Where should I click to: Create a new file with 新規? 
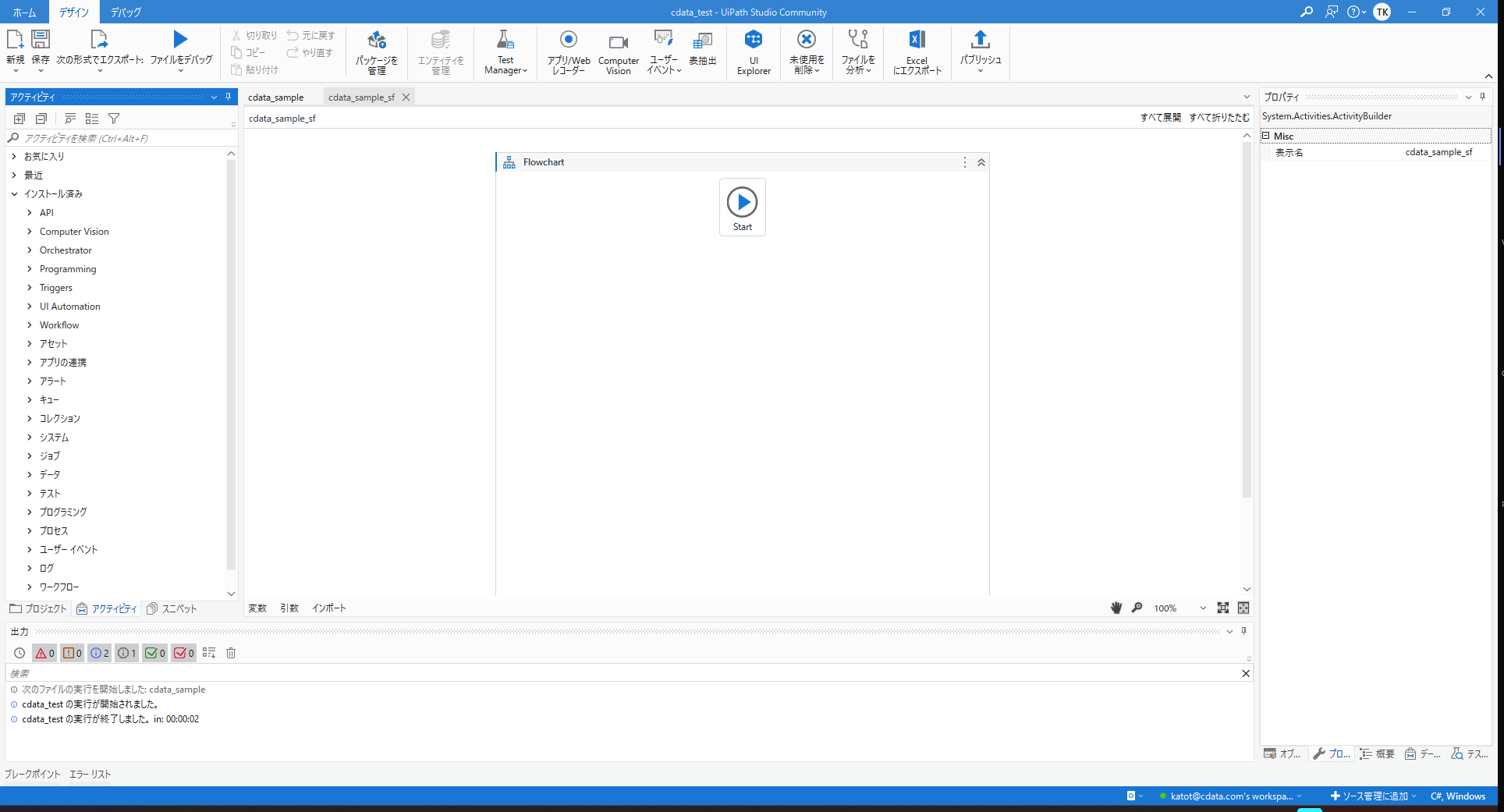click(15, 49)
